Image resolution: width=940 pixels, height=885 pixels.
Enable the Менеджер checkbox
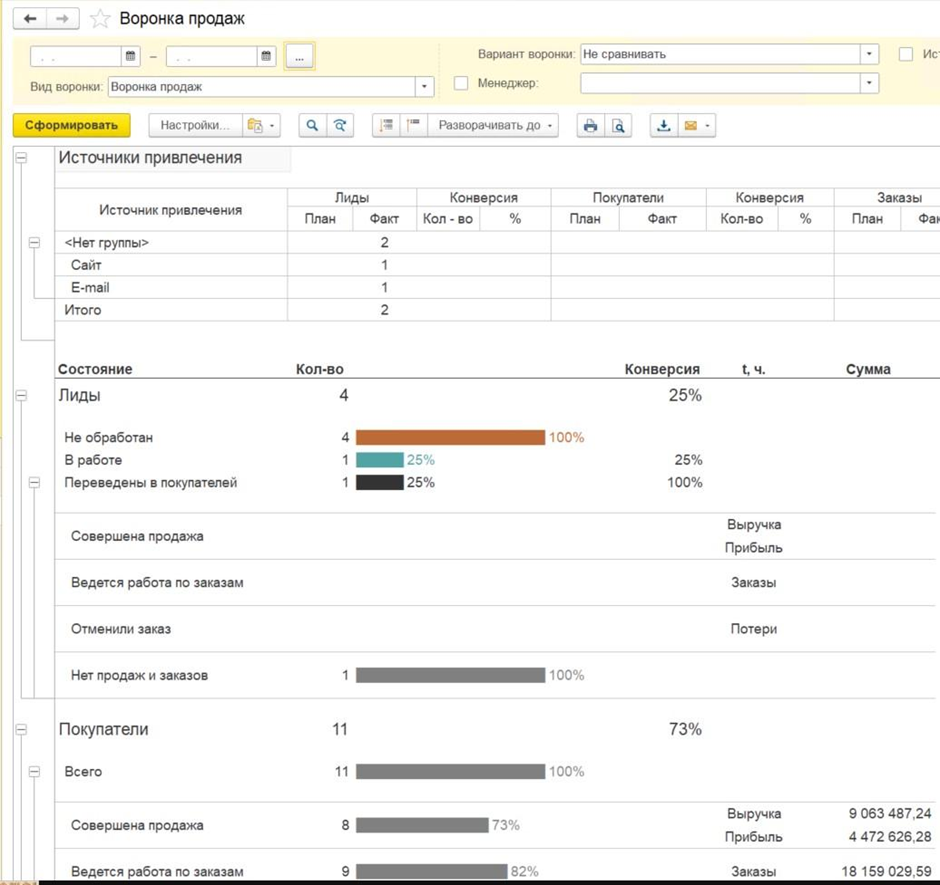tap(461, 83)
